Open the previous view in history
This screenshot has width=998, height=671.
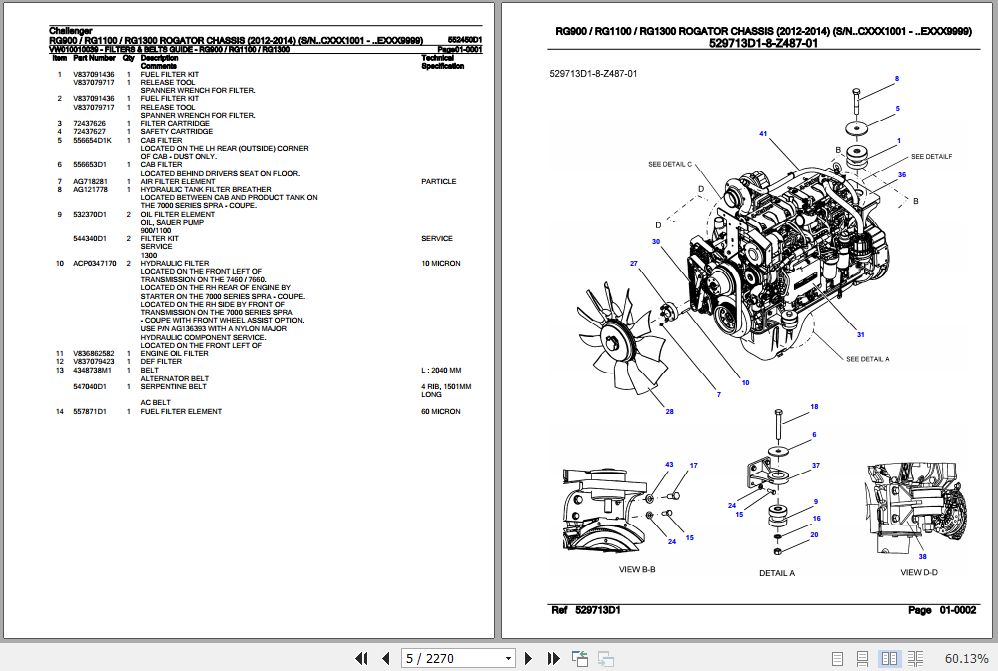pos(579,658)
